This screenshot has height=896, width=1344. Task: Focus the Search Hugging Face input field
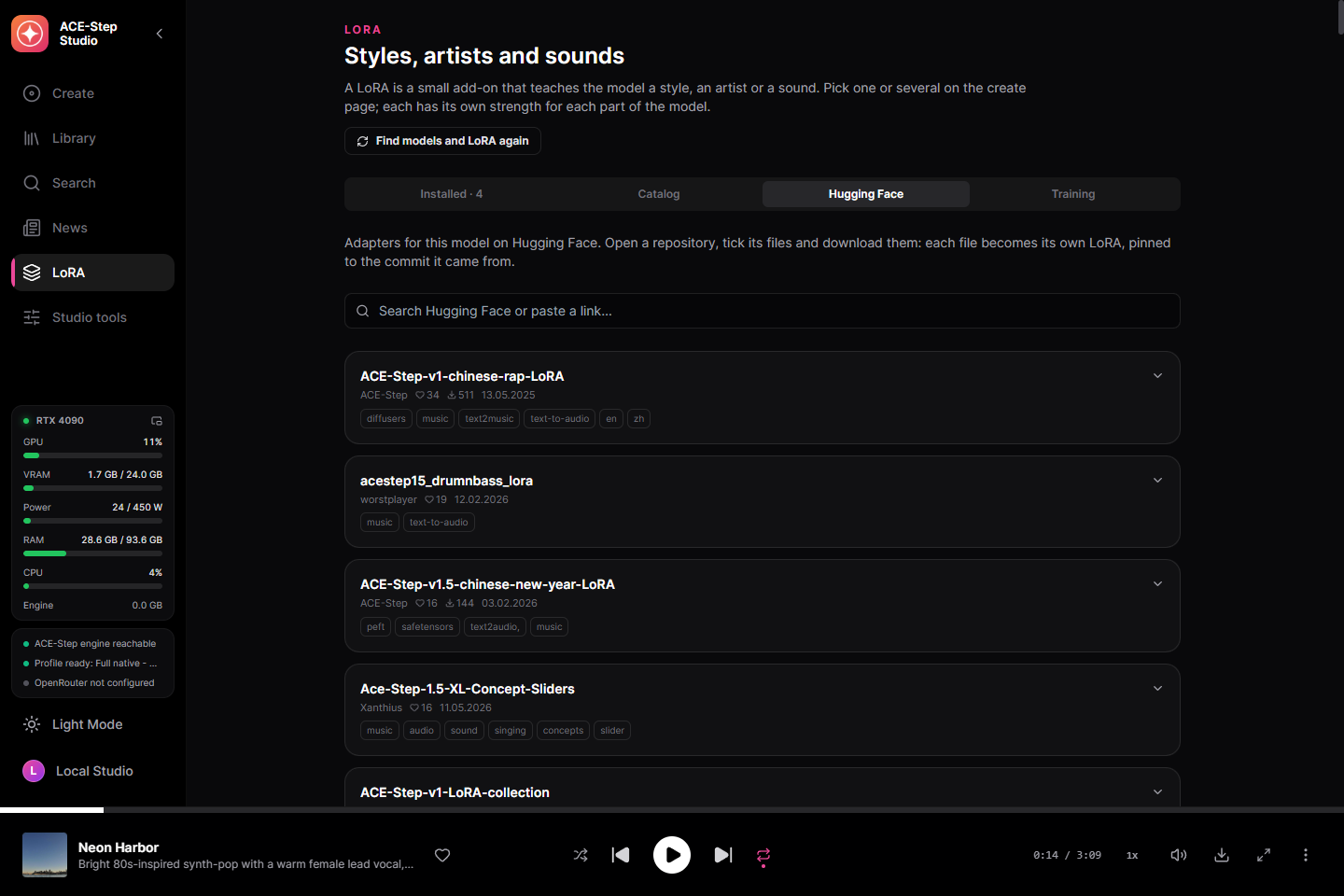point(763,311)
